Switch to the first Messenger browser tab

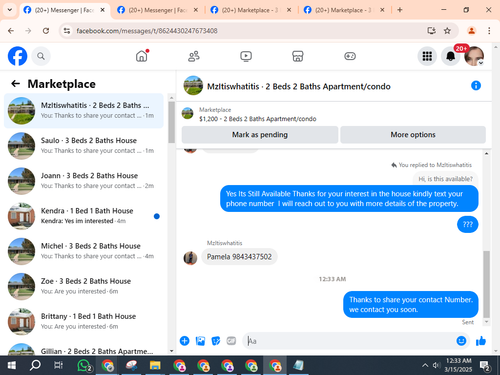pyautogui.click(x=65, y=10)
